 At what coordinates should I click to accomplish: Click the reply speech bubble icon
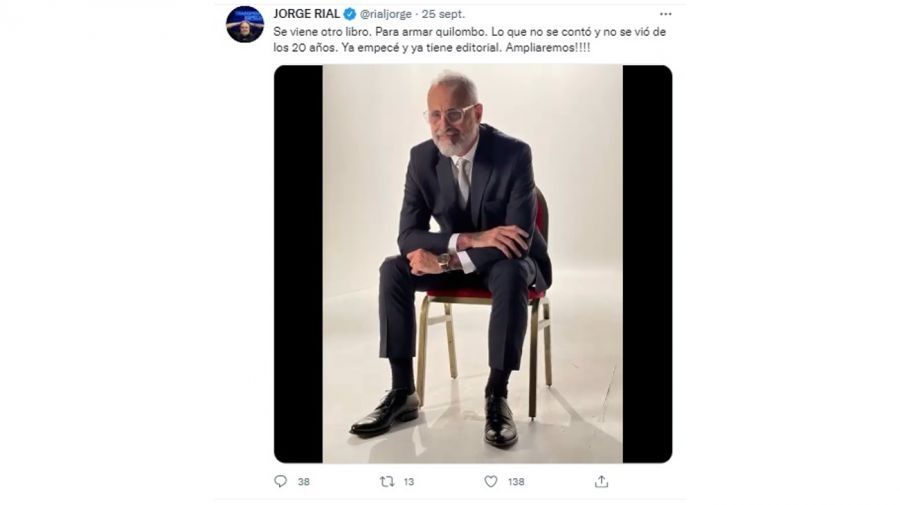pyautogui.click(x=280, y=481)
